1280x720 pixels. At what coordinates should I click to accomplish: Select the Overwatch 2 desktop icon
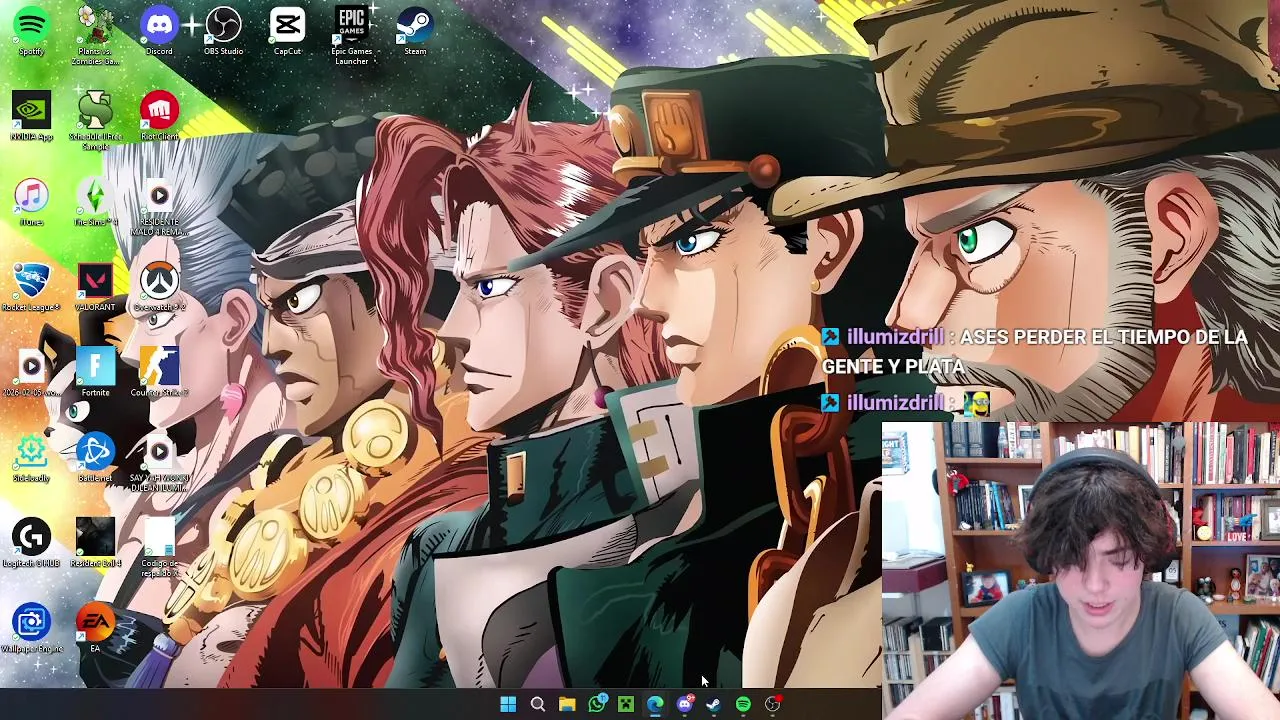(x=159, y=287)
